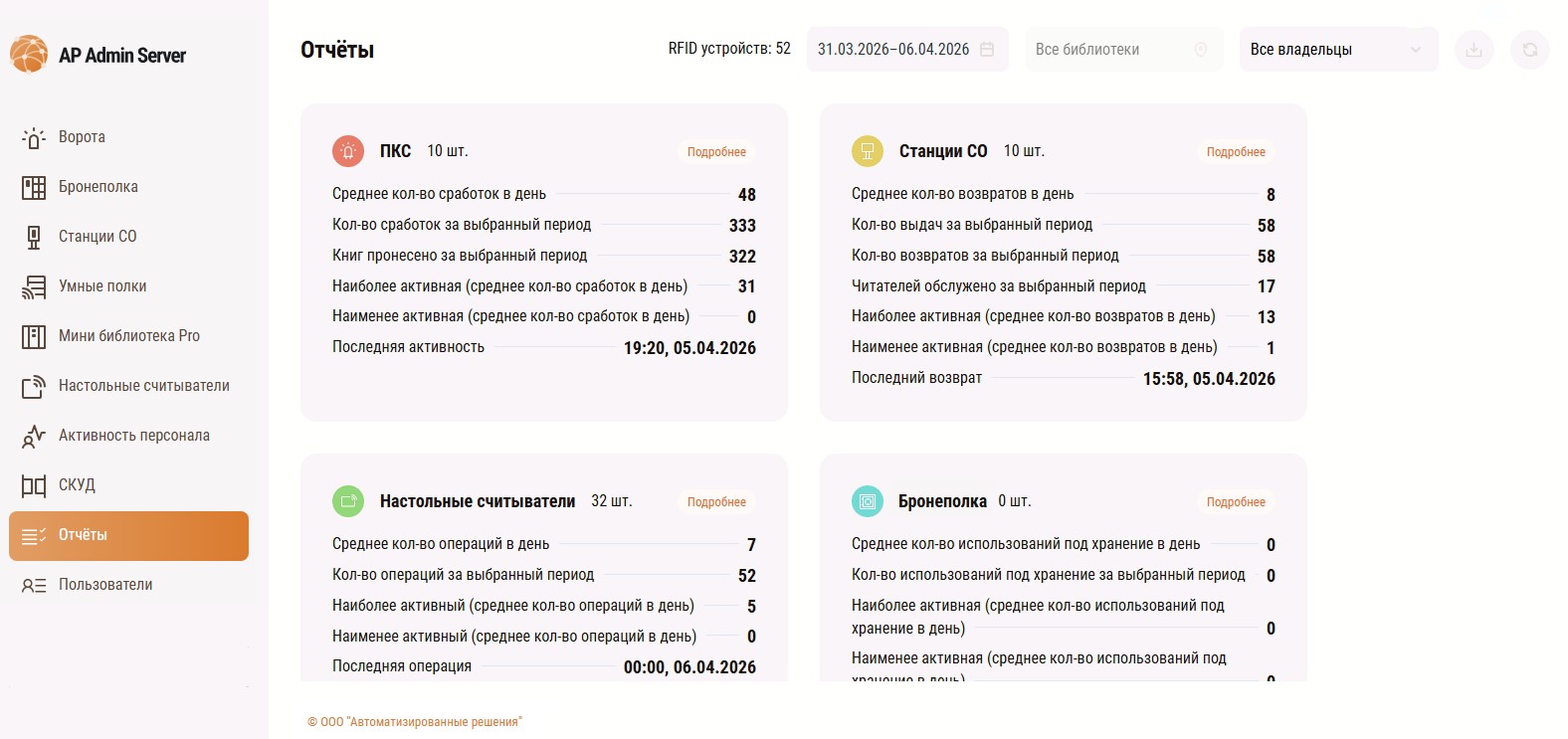Open the date range picker 31.03.2026–06.04.2026

coord(893,50)
